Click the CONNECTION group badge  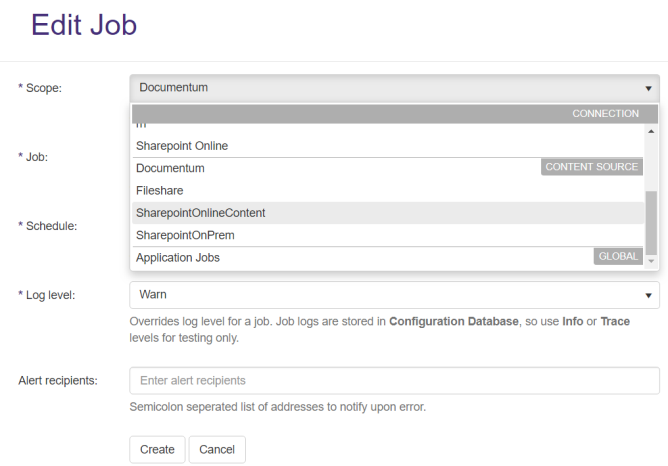605,114
